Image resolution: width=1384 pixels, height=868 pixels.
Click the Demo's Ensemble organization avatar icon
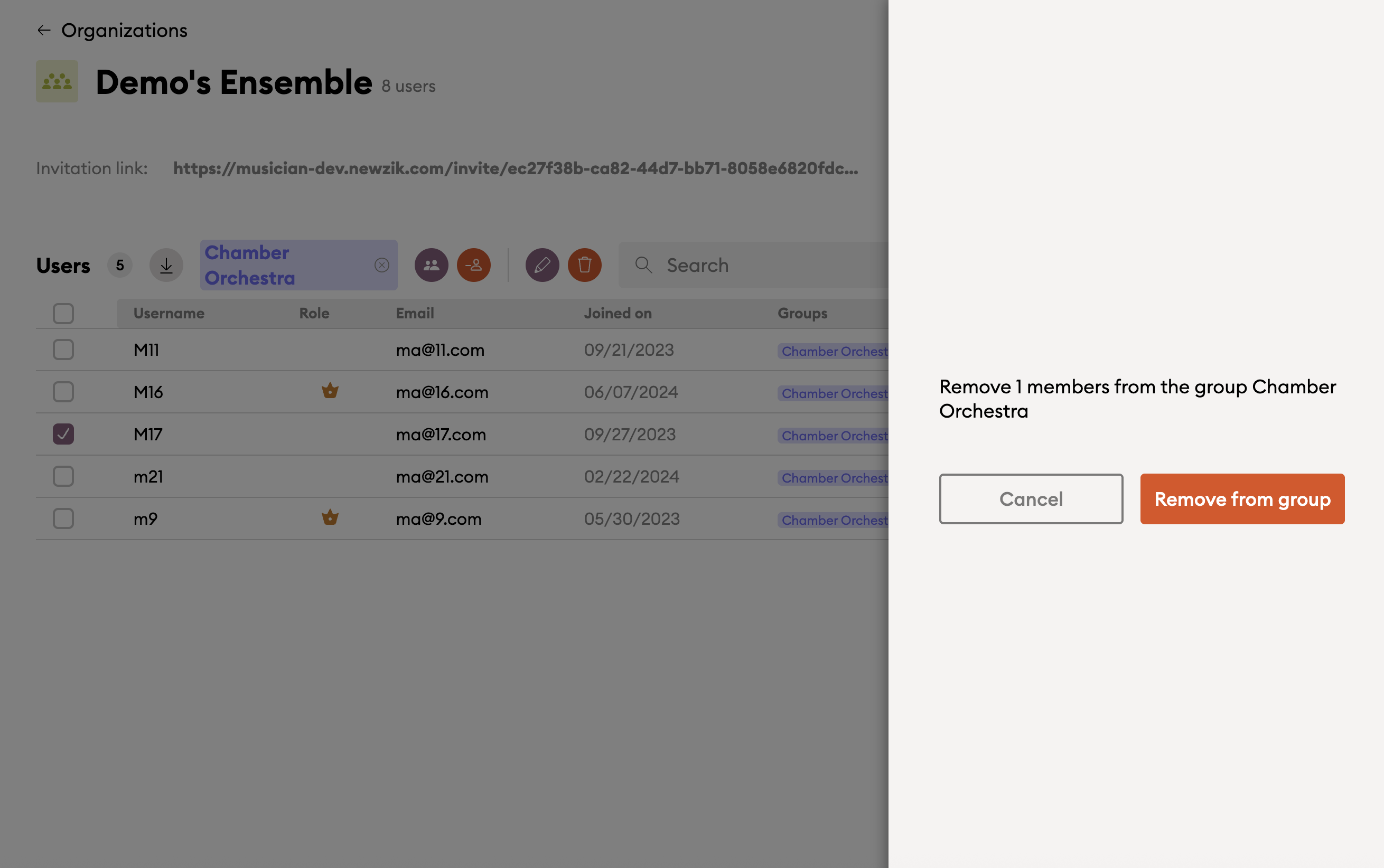(x=57, y=81)
